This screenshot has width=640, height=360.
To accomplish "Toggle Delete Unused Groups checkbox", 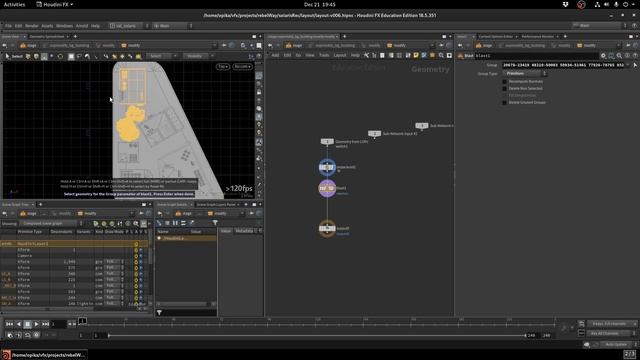I will [504, 102].
